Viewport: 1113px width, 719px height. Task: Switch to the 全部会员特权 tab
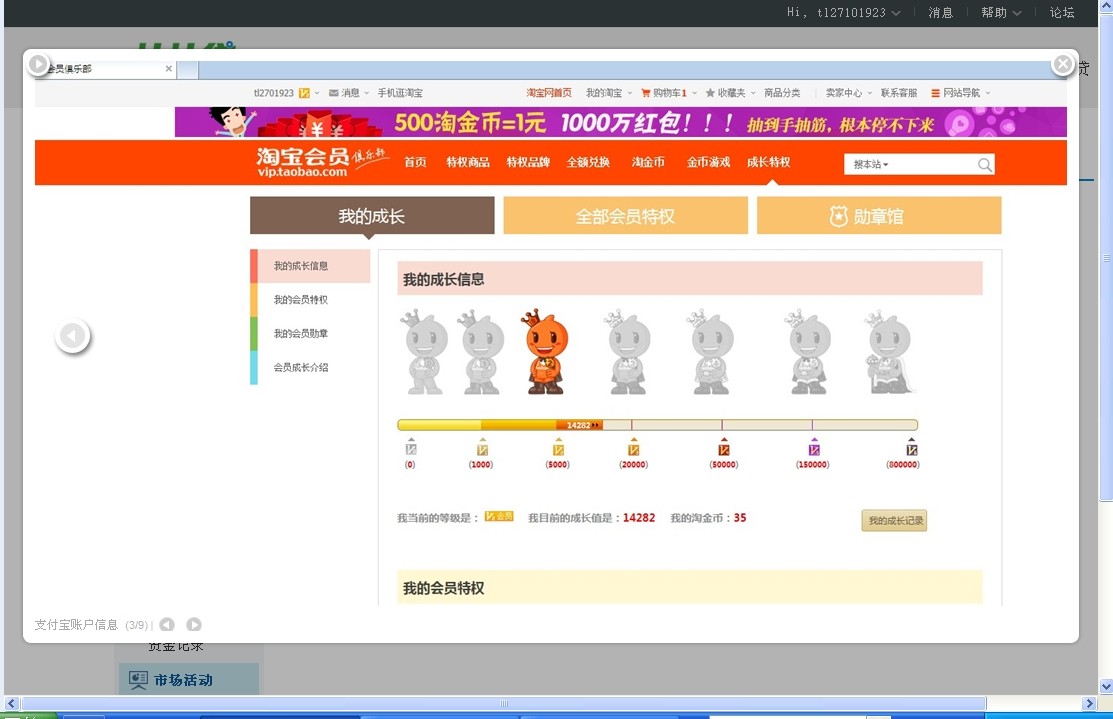pos(625,216)
